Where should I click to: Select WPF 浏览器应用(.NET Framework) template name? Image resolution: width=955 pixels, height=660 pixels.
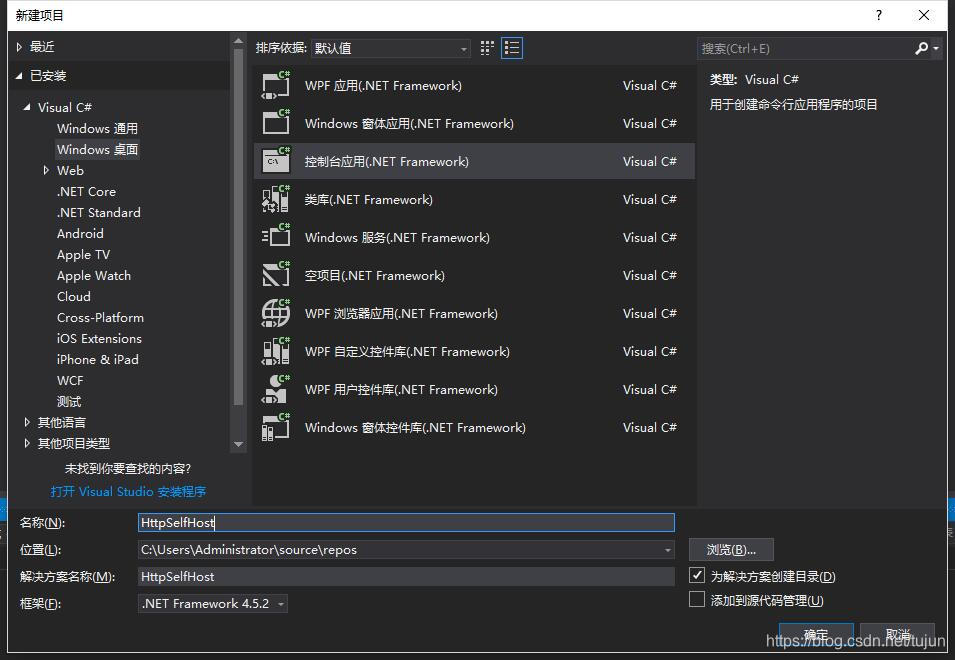coord(401,314)
